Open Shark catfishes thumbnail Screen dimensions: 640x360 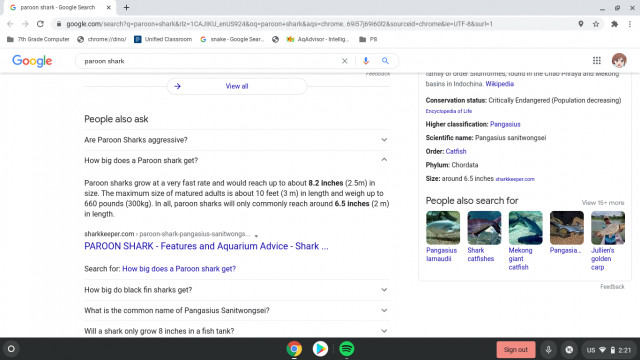point(484,228)
